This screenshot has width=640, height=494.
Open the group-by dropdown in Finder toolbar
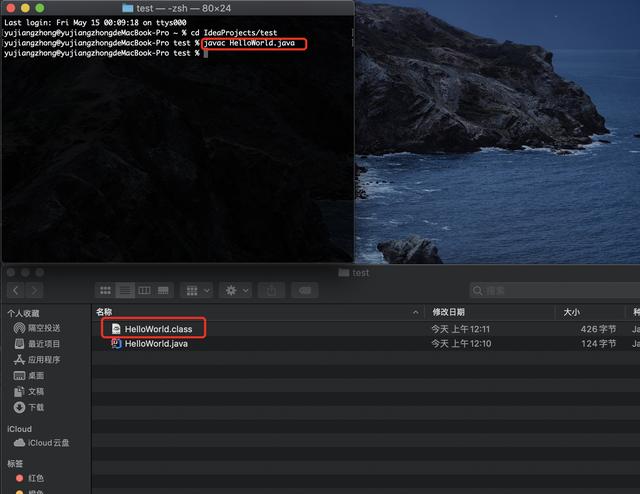[198, 291]
